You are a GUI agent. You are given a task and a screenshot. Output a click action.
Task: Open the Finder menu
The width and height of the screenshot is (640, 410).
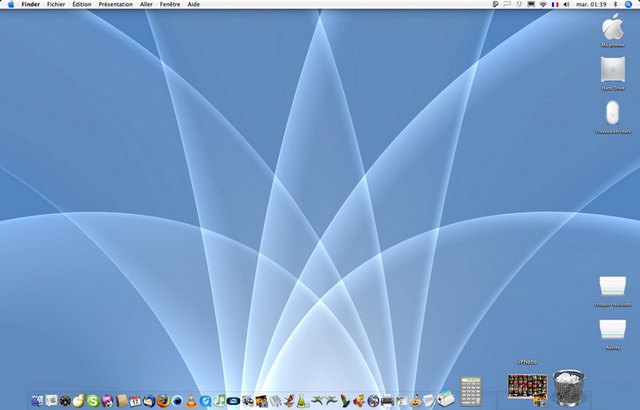31,4
